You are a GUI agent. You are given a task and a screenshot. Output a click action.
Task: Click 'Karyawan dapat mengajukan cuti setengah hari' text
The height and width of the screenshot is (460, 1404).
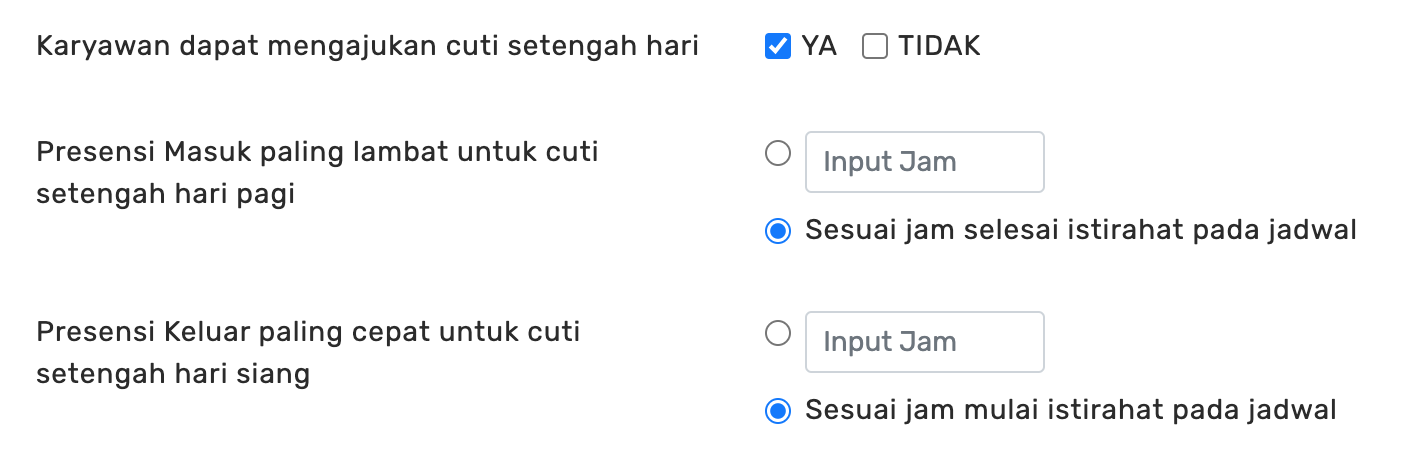[x=367, y=46]
